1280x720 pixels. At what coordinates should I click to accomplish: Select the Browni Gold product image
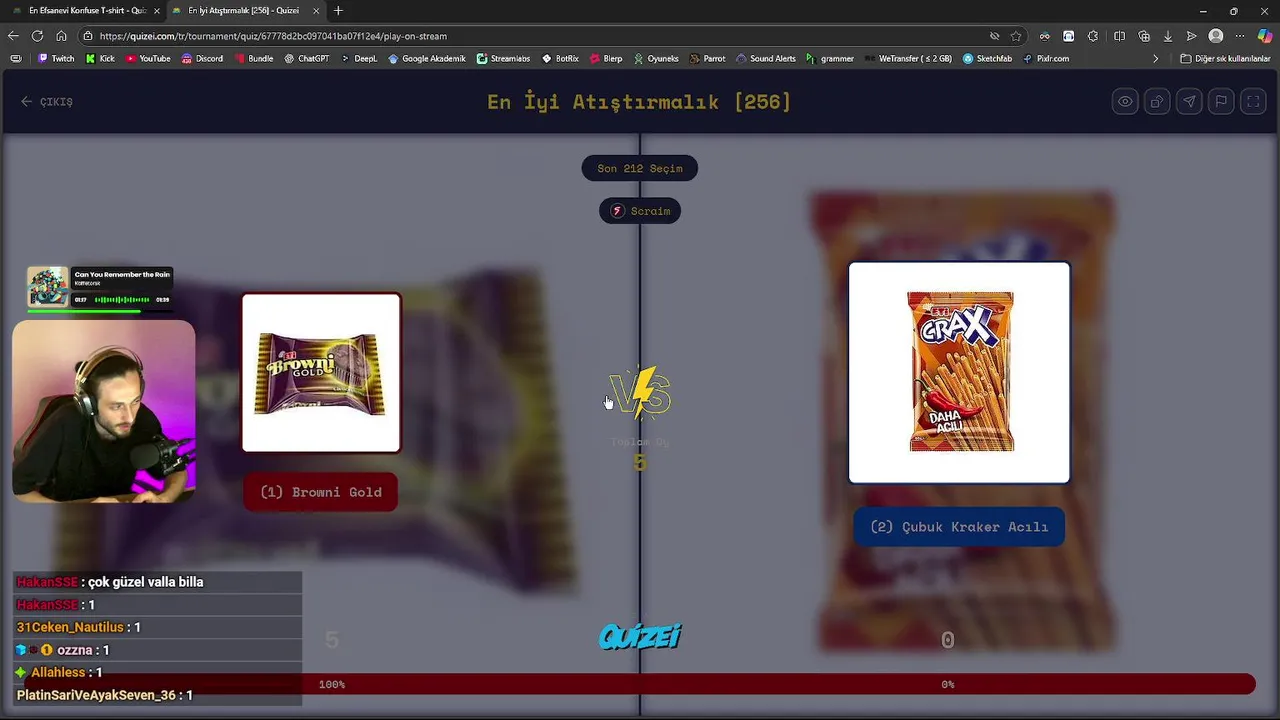click(321, 373)
